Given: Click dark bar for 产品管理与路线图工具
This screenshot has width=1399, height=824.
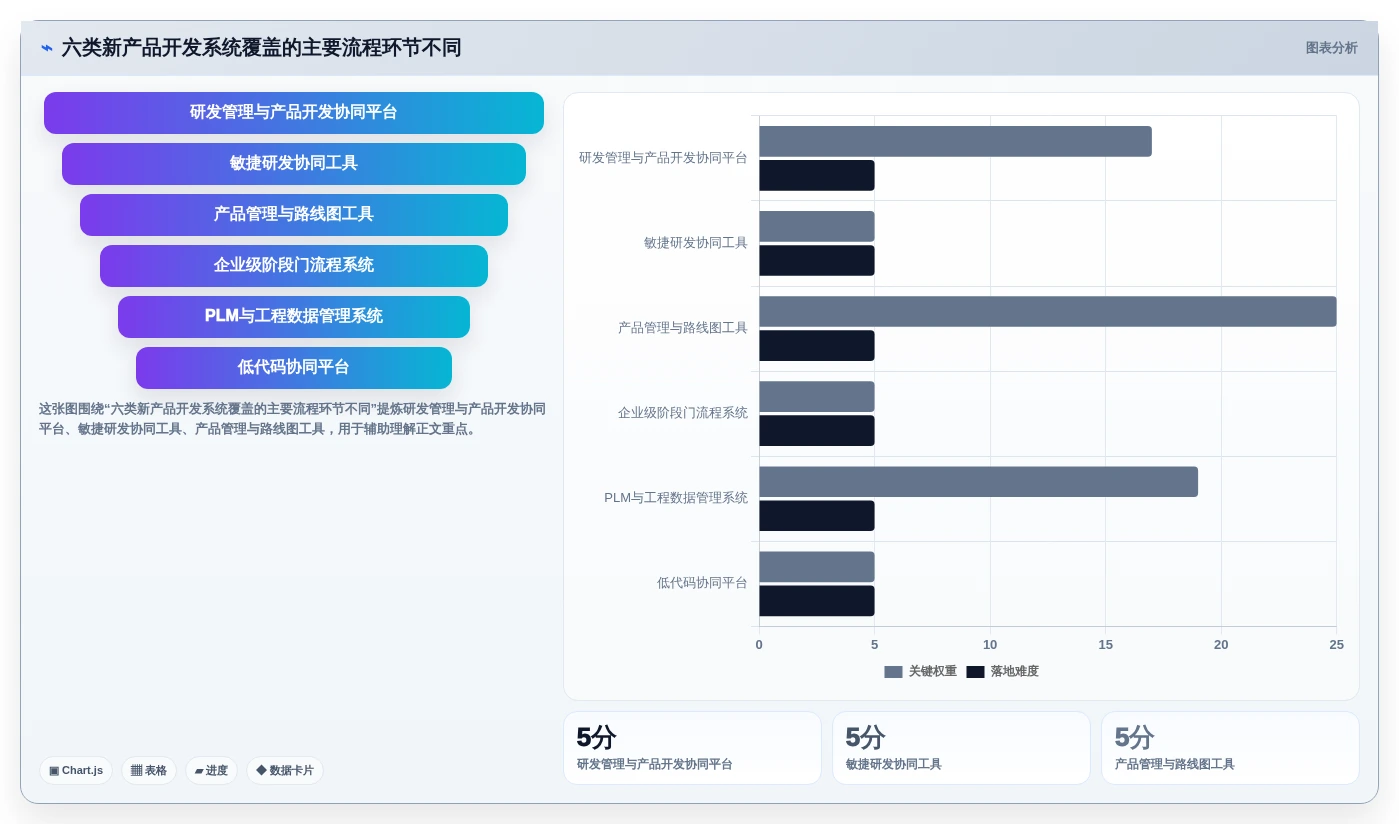Looking at the screenshot, I should tap(817, 346).
